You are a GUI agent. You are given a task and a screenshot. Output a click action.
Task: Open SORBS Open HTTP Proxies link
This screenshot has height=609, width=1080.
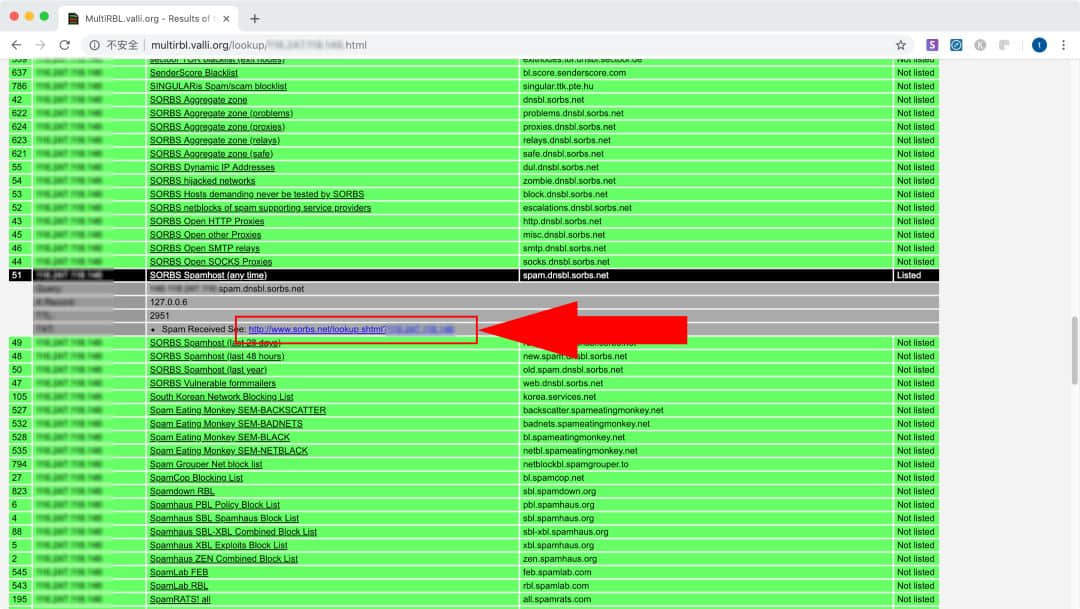click(207, 221)
